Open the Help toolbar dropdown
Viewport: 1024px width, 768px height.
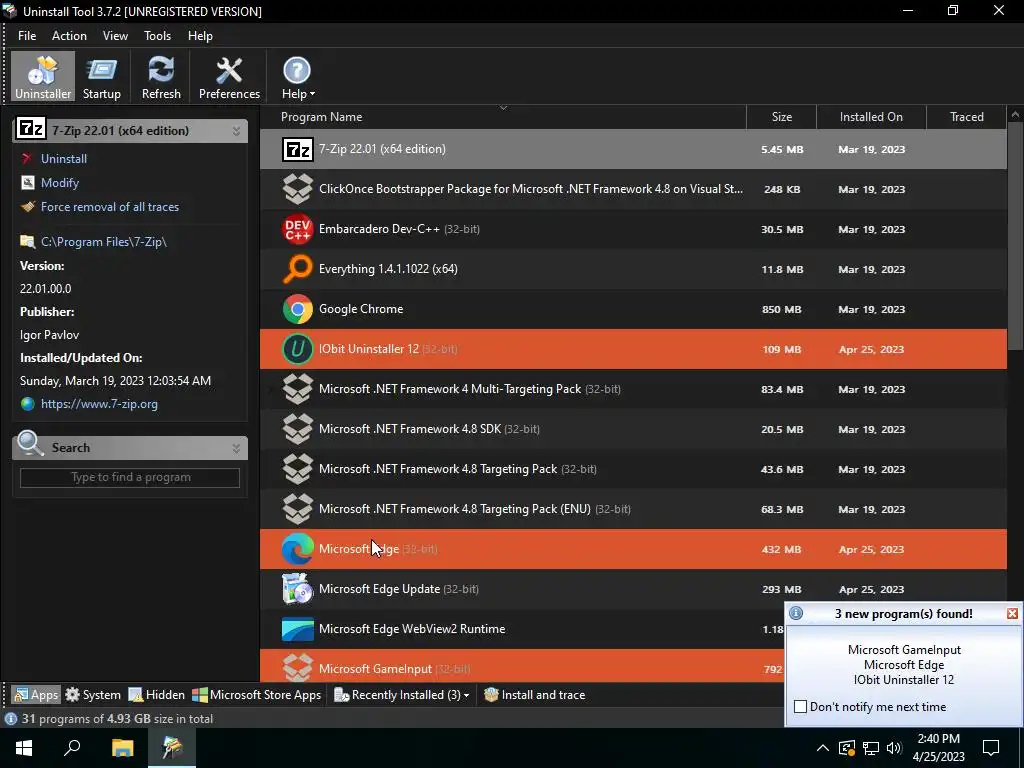297,77
